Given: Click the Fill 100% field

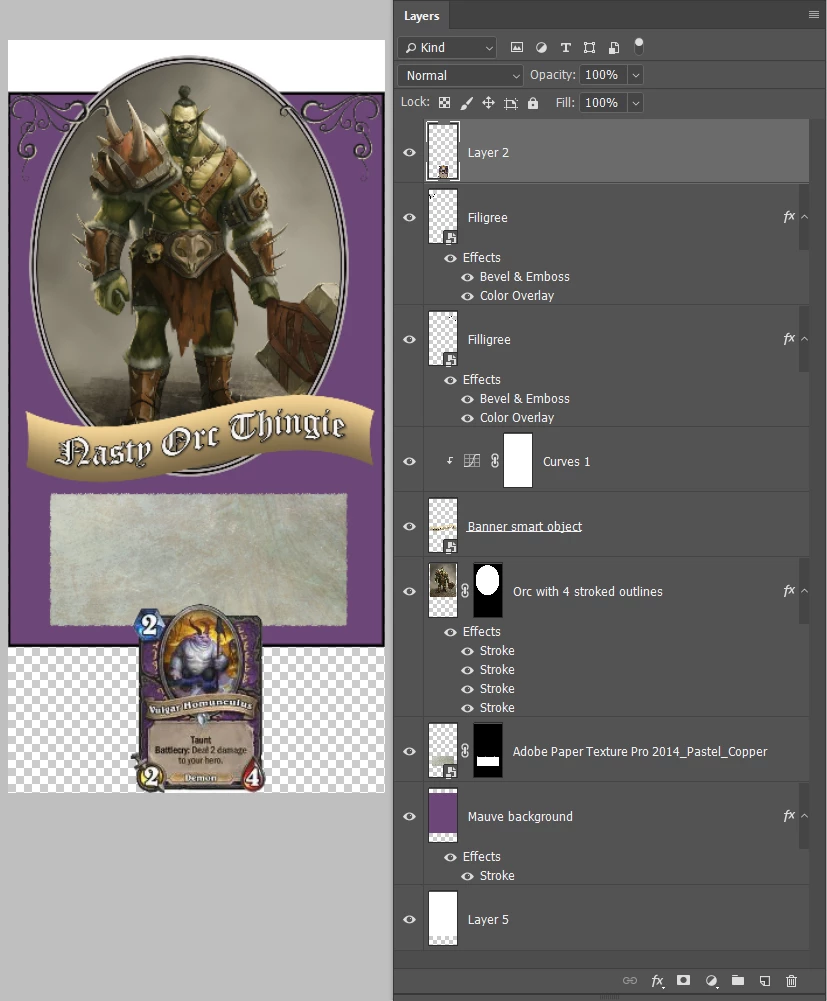Looking at the screenshot, I should (x=603, y=103).
